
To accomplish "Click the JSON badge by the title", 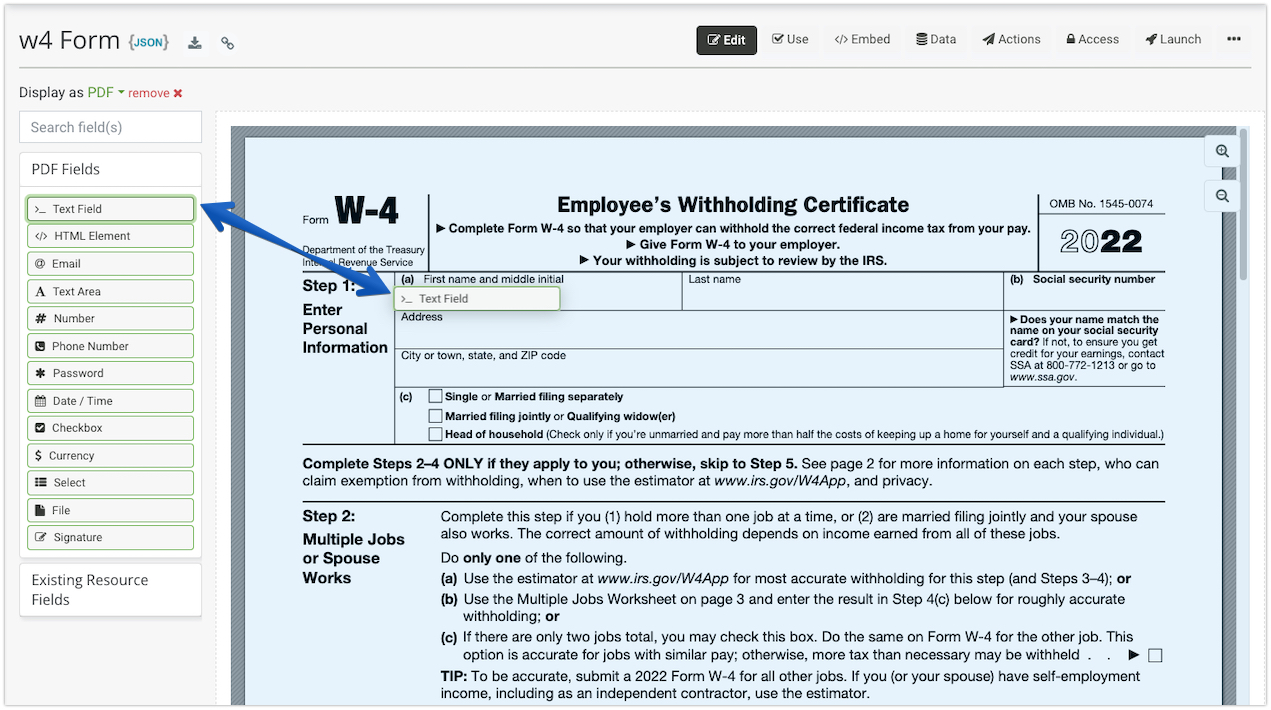I will point(149,42).
